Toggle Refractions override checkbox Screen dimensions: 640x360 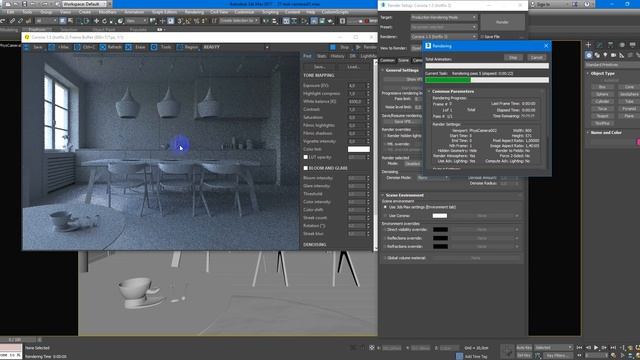pos(385,247)
